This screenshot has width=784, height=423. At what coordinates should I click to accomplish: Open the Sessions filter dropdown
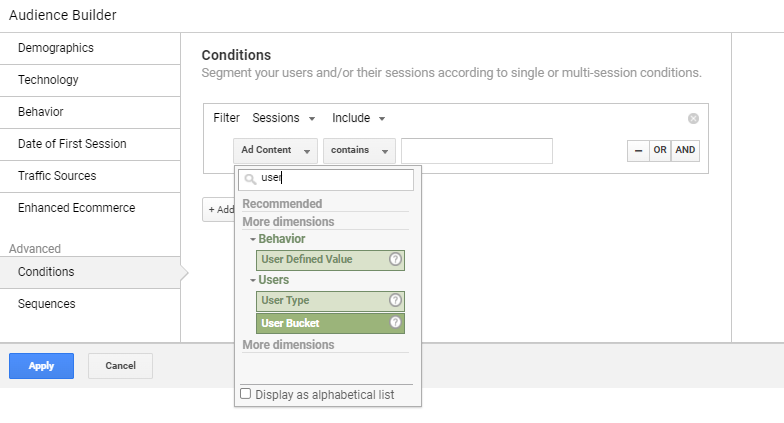[x=284, y=118]
